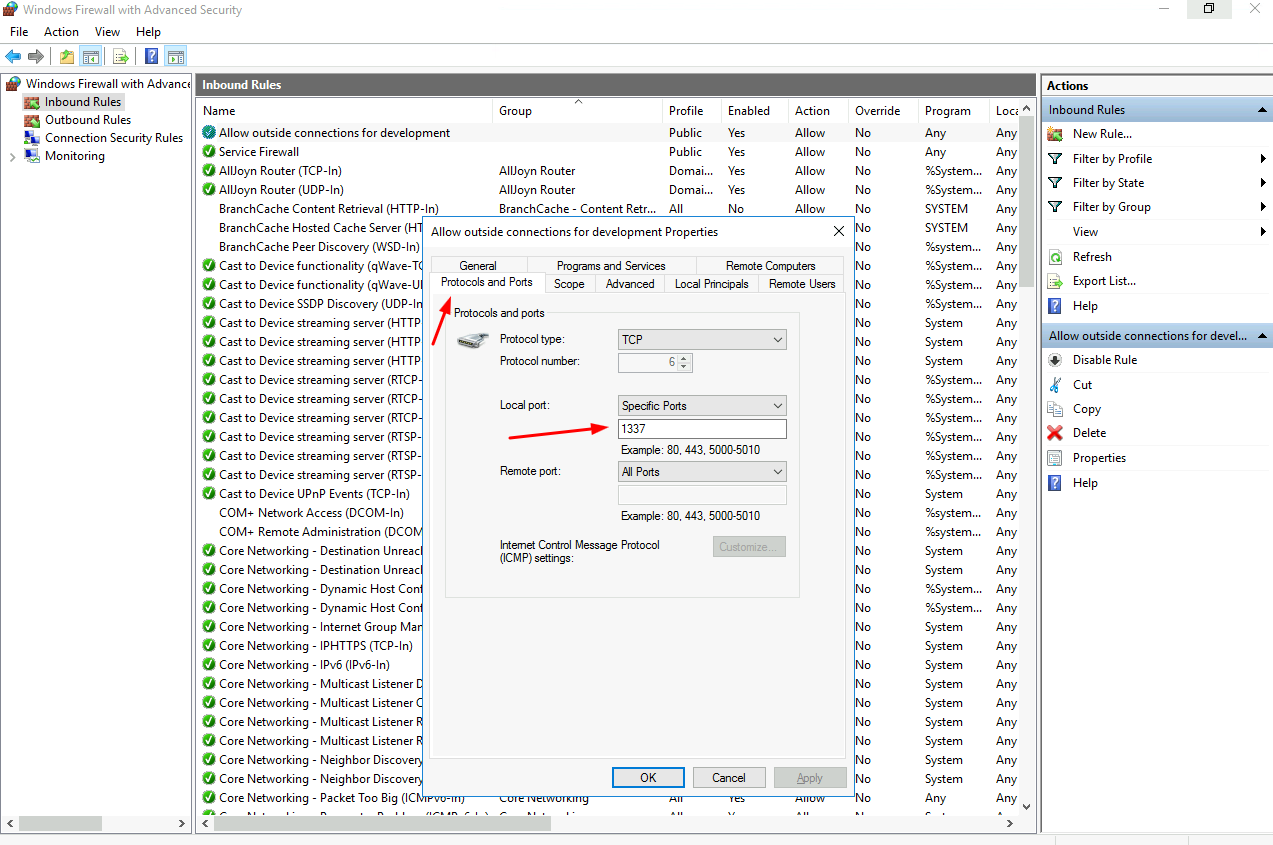The image size is (1273, 845).
Task: Click the Cancel button in the dialog
Action: pyautogui.click(x=728, y=778)
